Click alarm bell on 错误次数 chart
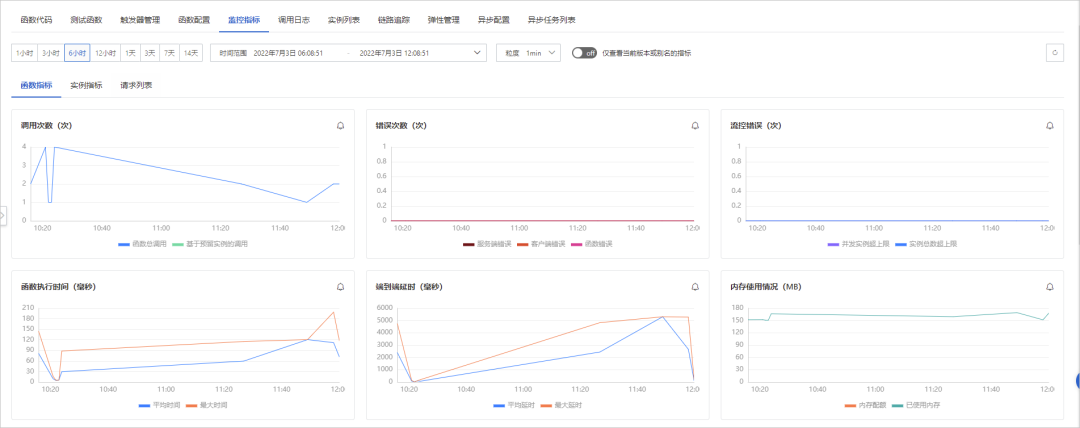The image size is (1080, 428). click(695, 126)
